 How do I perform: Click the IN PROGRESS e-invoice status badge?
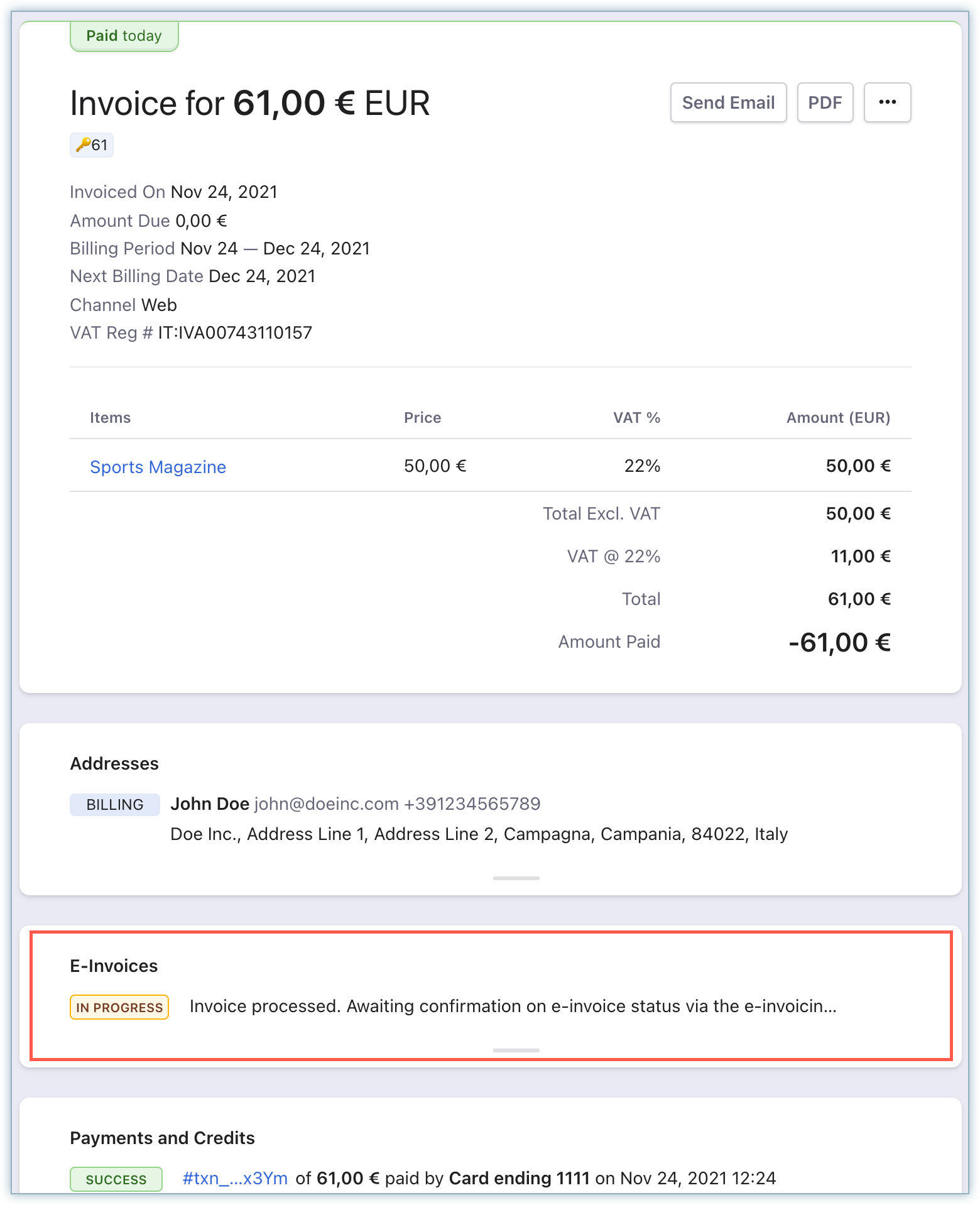click(x=119, y=1007)
